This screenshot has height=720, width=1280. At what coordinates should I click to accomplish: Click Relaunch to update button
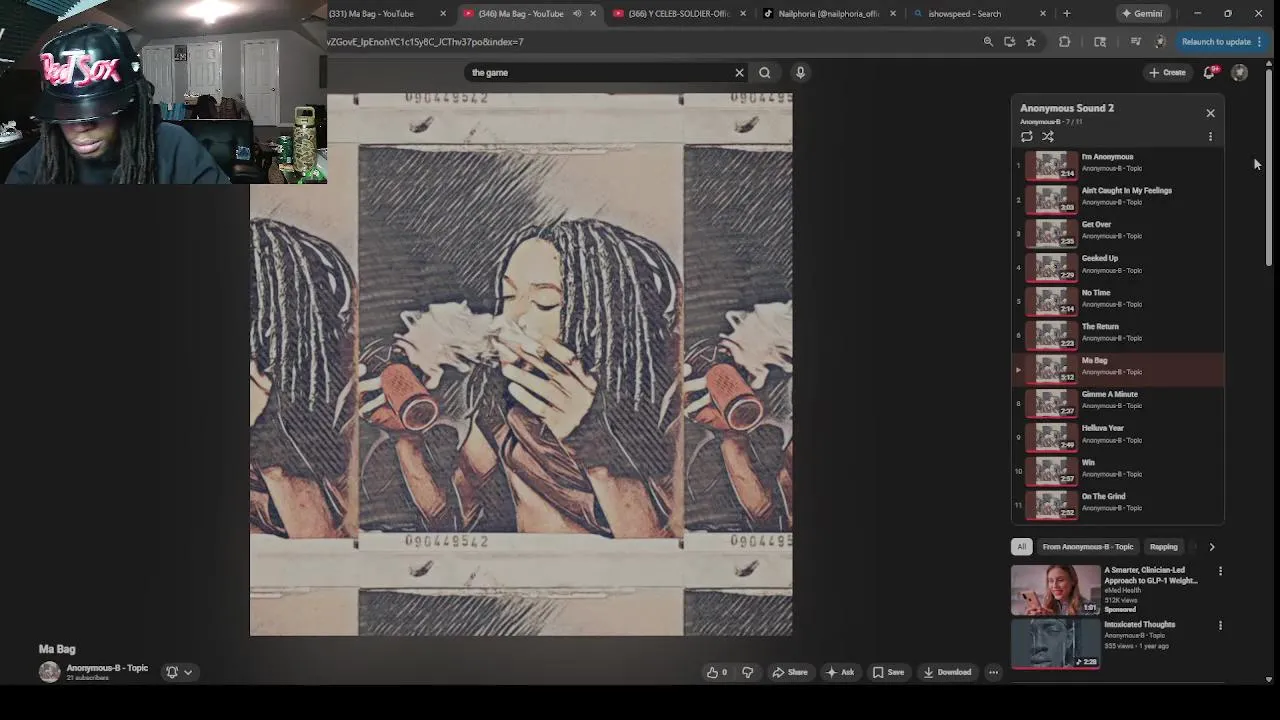pos(1222,42)
